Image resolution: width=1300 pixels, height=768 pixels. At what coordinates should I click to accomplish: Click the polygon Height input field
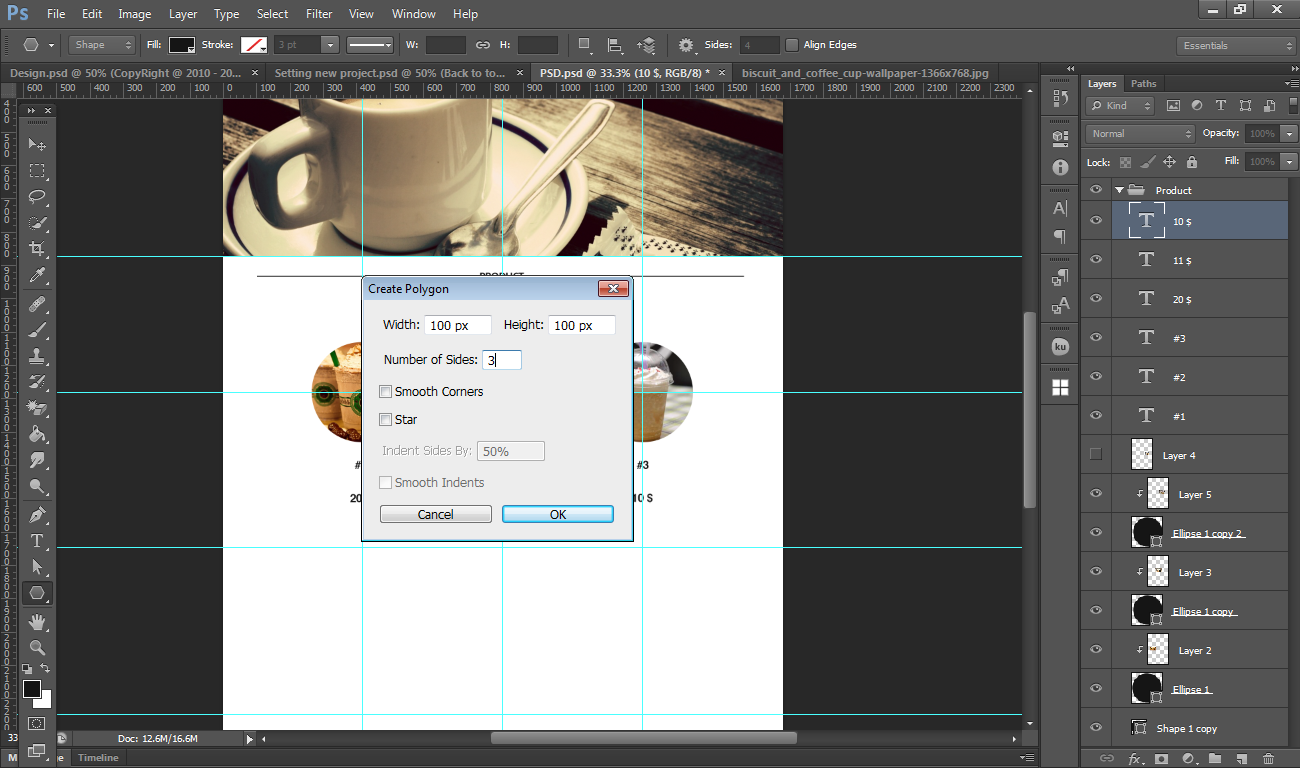click(x=581, y=325)
